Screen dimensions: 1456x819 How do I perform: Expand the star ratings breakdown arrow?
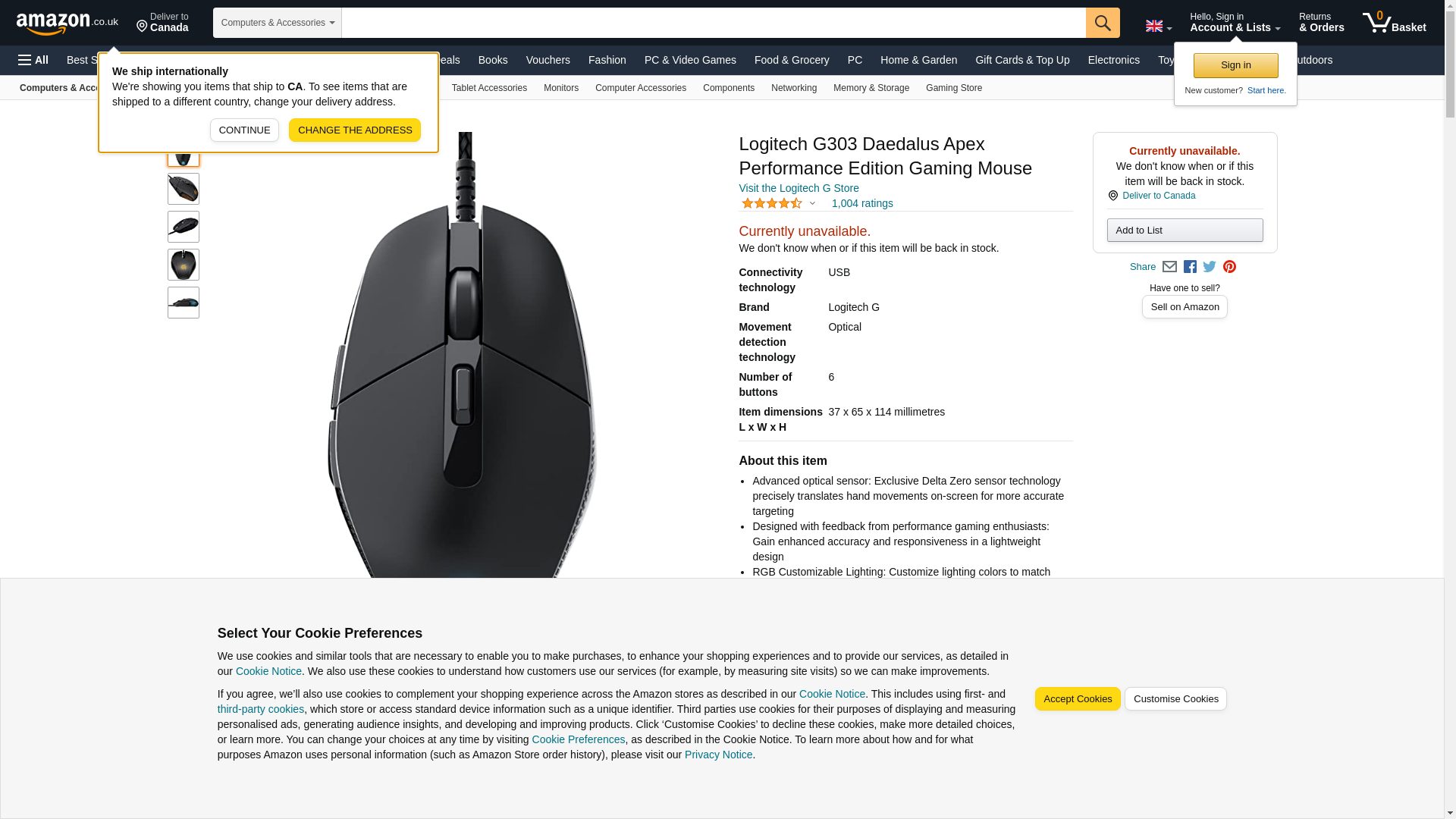(812, 203)
